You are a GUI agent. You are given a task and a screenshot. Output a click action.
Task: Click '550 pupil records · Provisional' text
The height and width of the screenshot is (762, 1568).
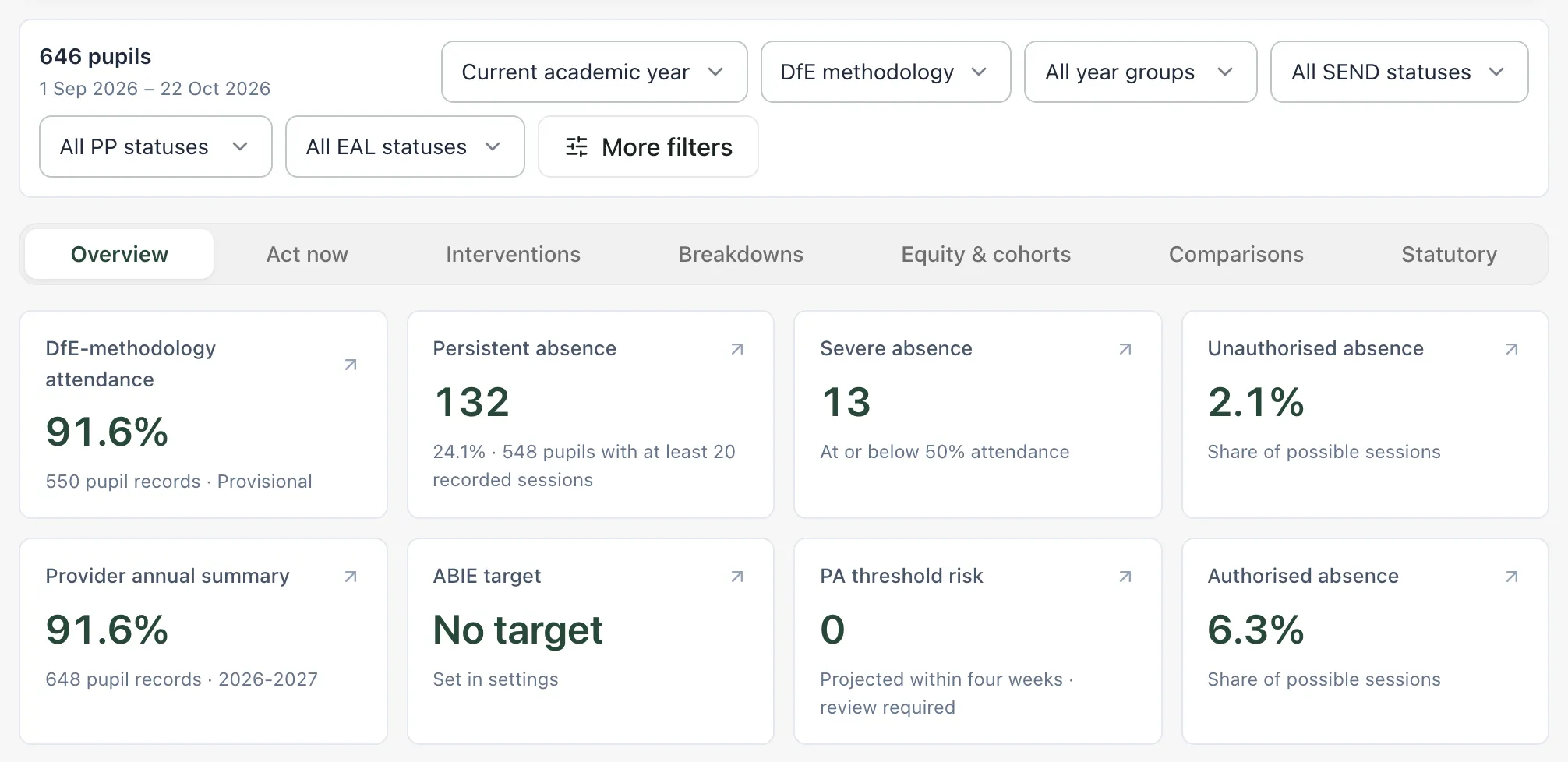coord(178,482)
